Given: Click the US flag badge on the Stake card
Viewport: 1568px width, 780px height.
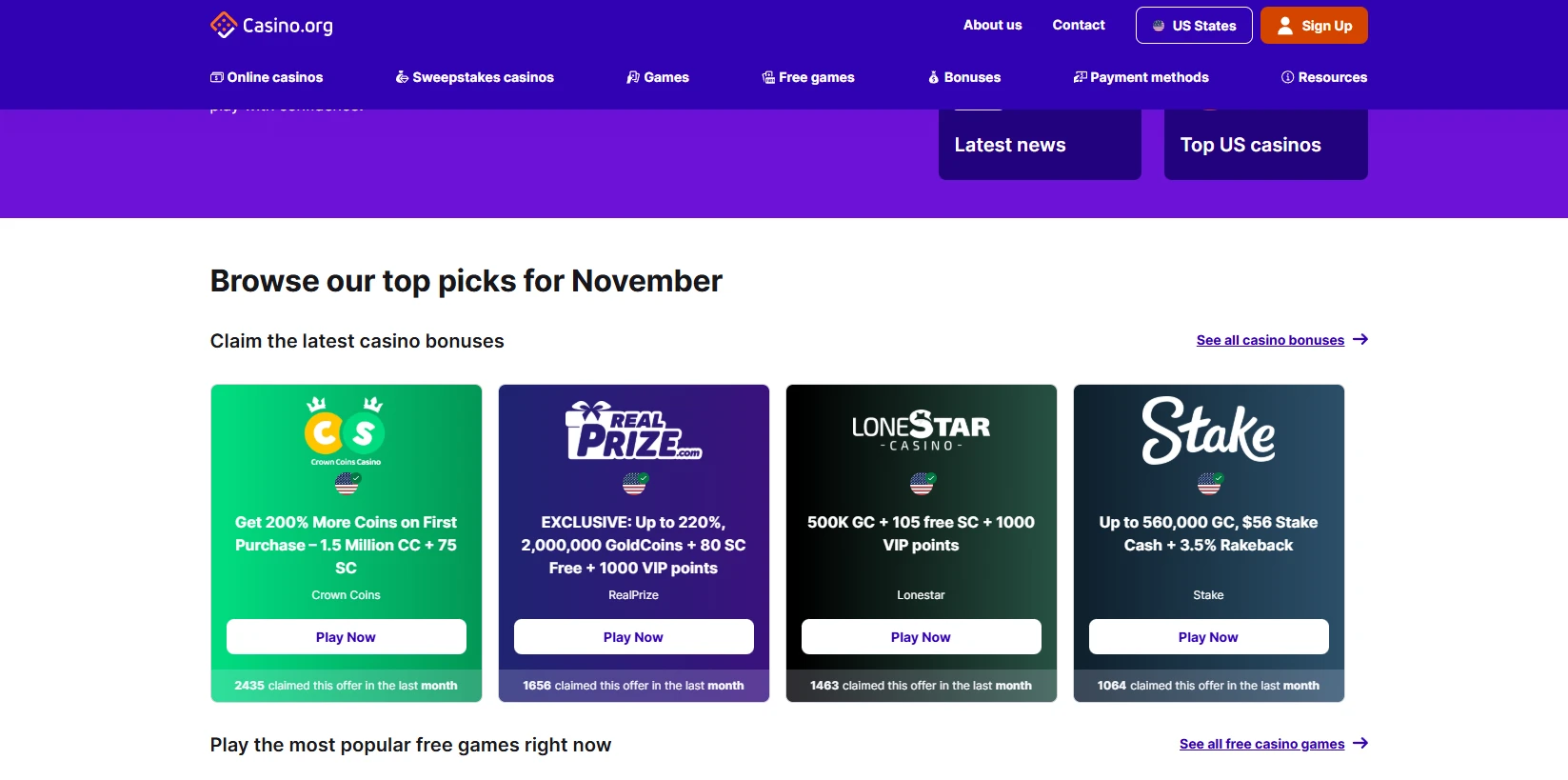Looking at the screenshot, I should [1209, 484].
